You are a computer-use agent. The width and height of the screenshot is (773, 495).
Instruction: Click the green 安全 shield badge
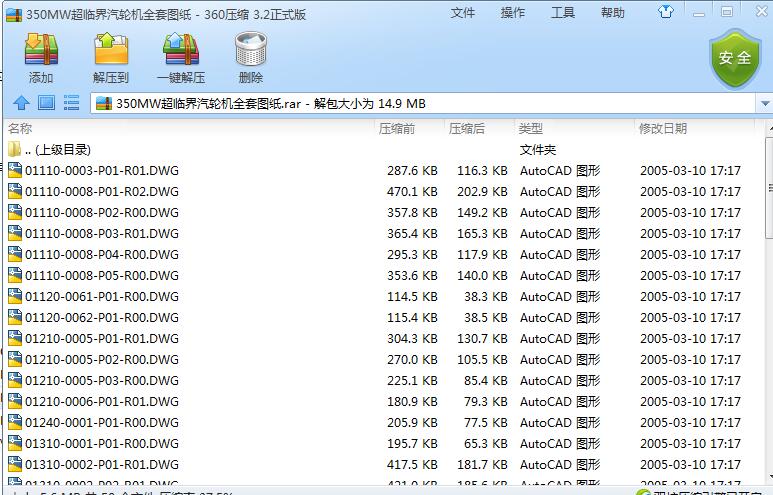(735, 59)
